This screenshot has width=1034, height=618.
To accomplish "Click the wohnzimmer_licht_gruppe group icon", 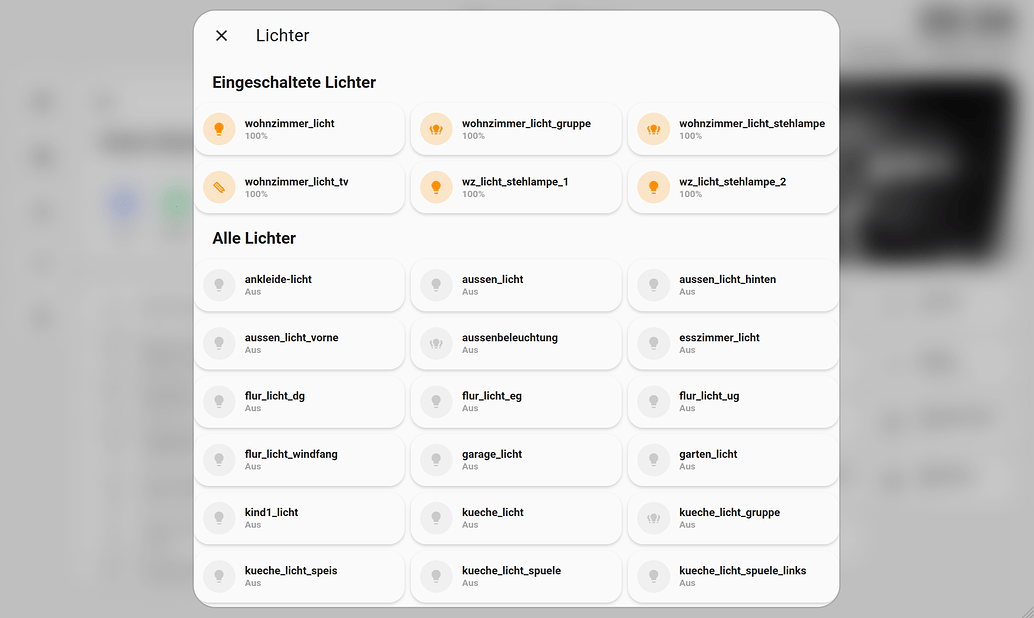I will click(x=436, y=129).
